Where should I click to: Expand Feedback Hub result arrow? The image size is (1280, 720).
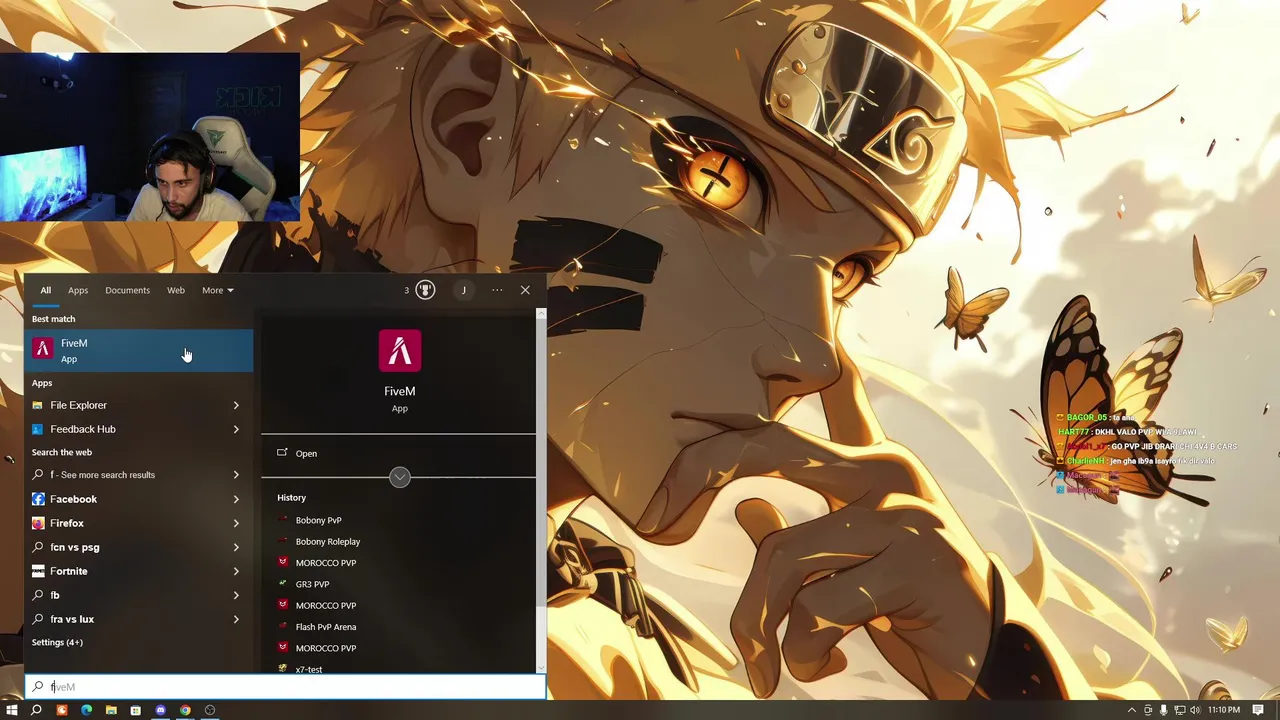point(236,429)
